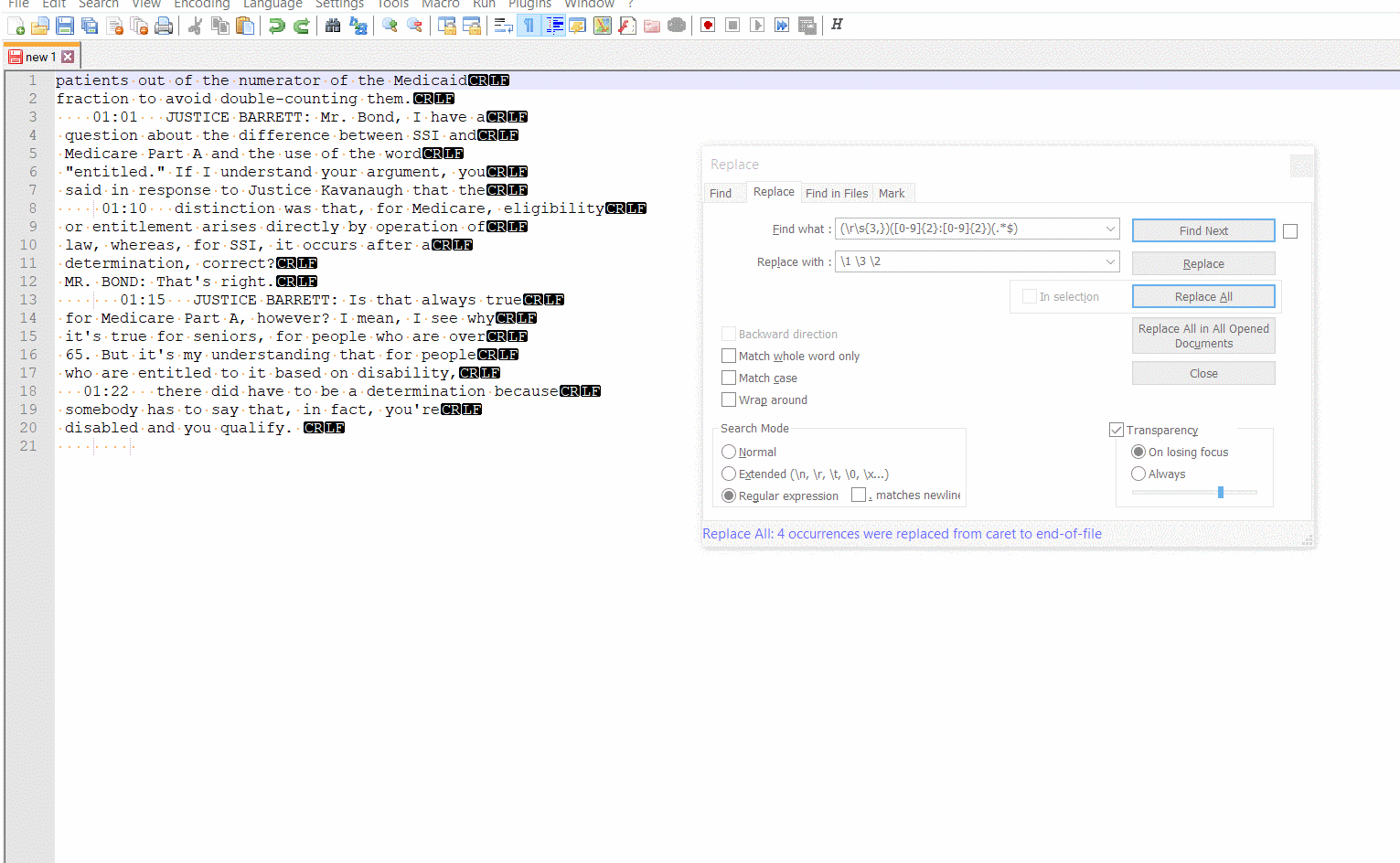Click the Replace All button
Image resolution: width=1400 pixels, height=863 pixels.
pos(1202,296)
